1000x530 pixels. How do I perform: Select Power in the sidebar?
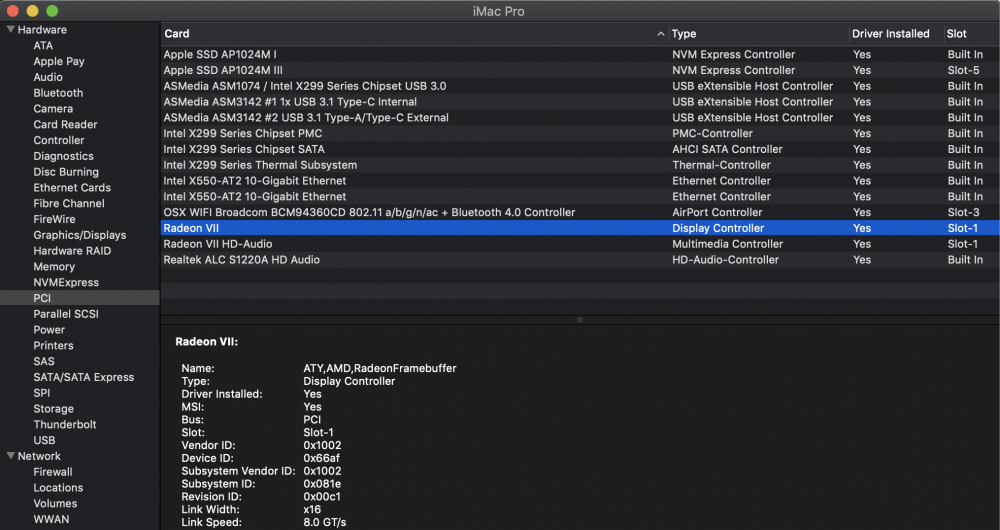(x=49, y=330)
